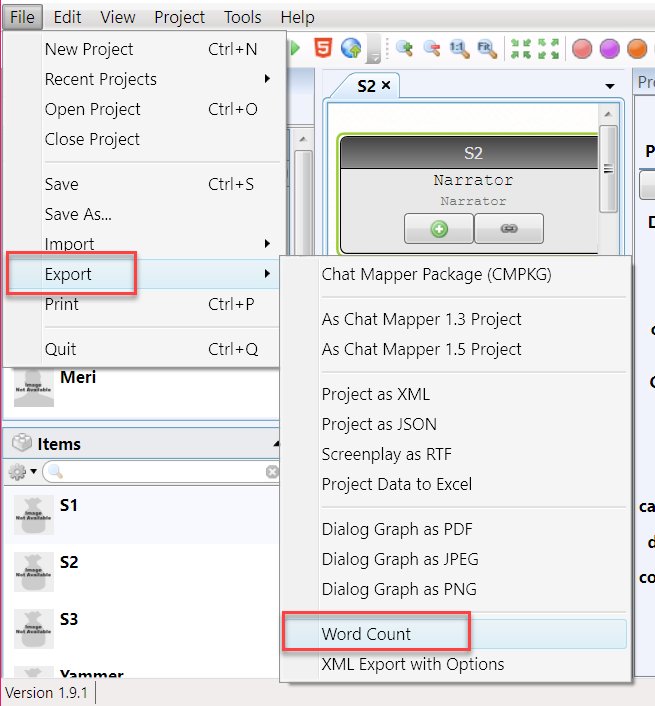This screenshot has height=706, width=655.
Task: Click left panel scrollbar up arrow
Action: (303, 140)
